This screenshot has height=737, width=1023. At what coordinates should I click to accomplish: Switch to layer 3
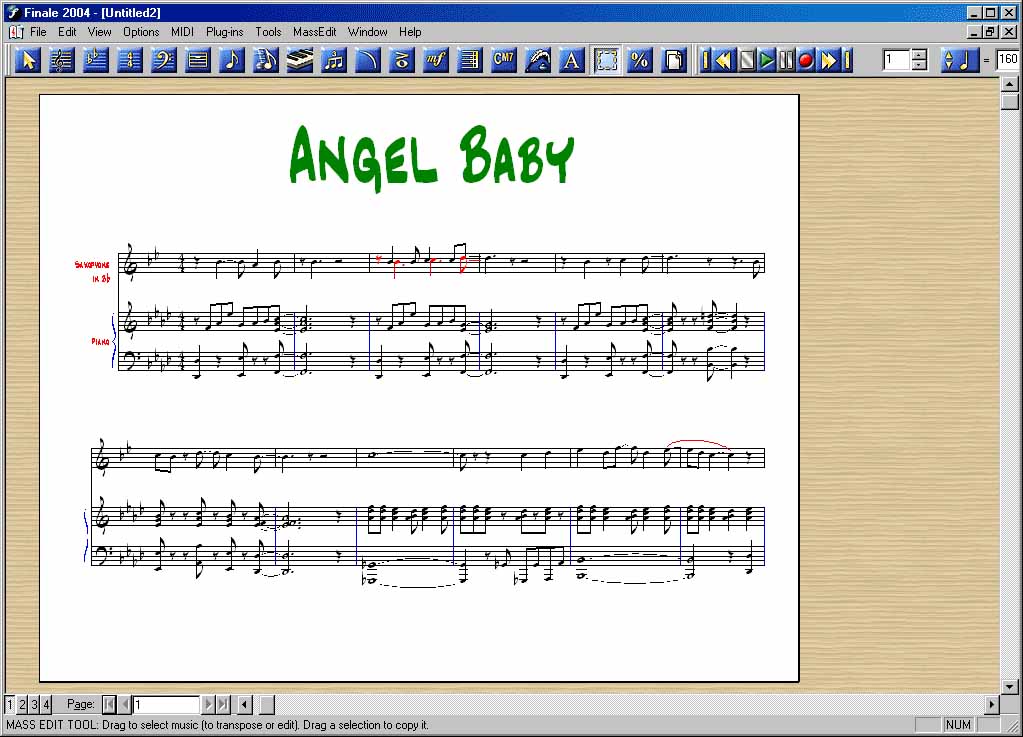pyautogui.click(x=35, y=704)
